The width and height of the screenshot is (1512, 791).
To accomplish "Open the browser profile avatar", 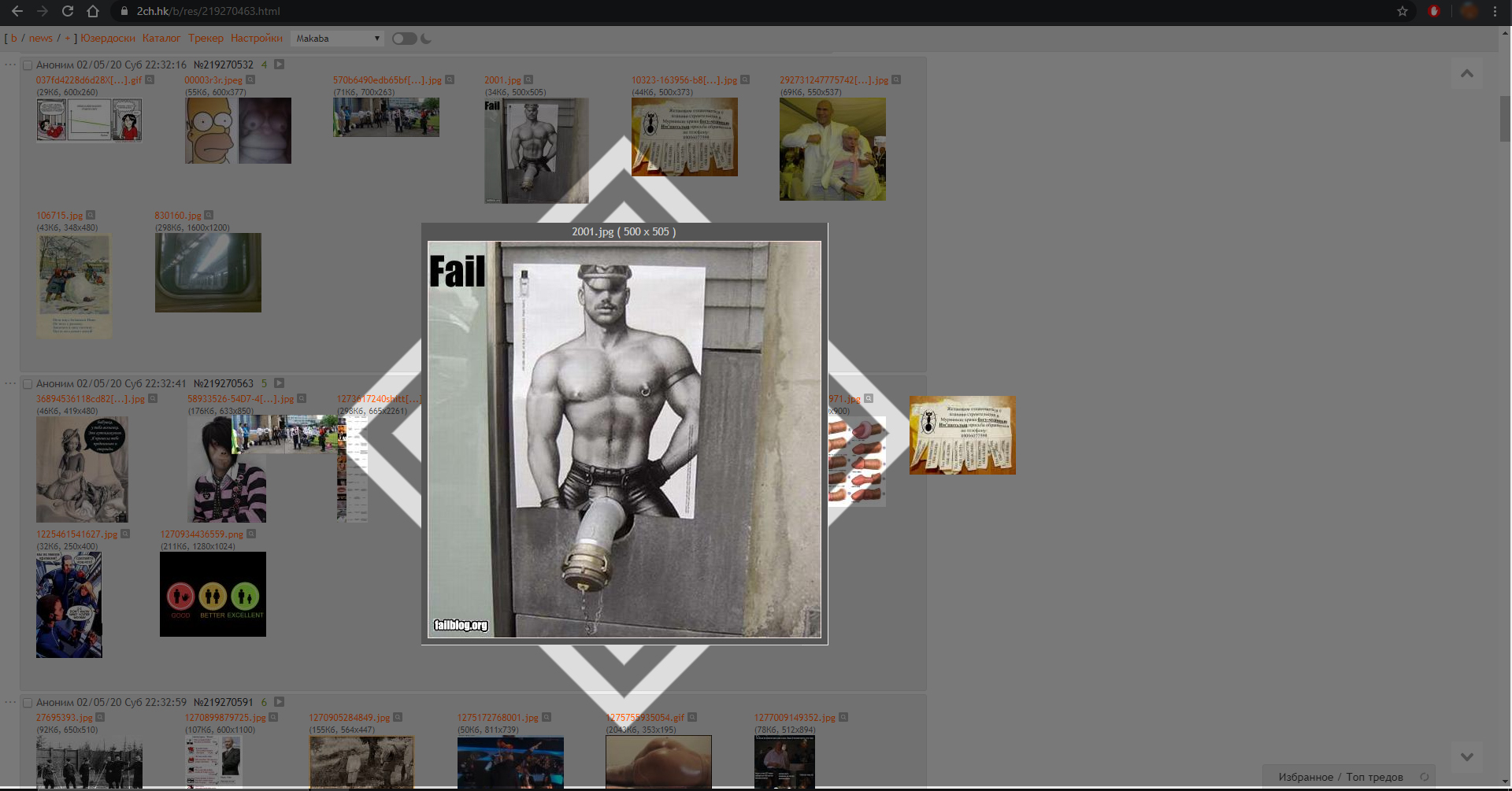I will point(1469,11).
